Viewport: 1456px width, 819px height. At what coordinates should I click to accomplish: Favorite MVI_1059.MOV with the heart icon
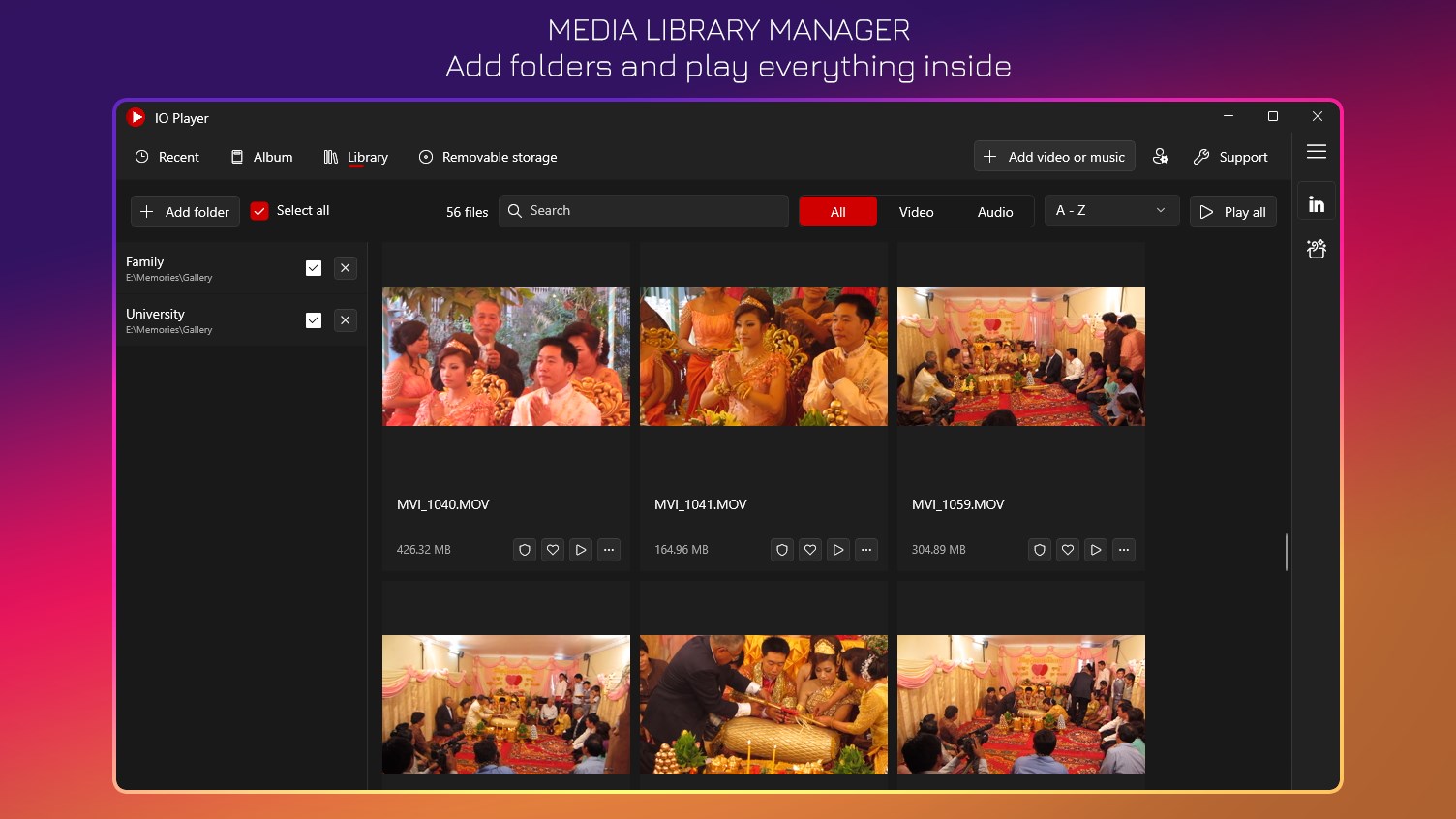[1068, 550]
